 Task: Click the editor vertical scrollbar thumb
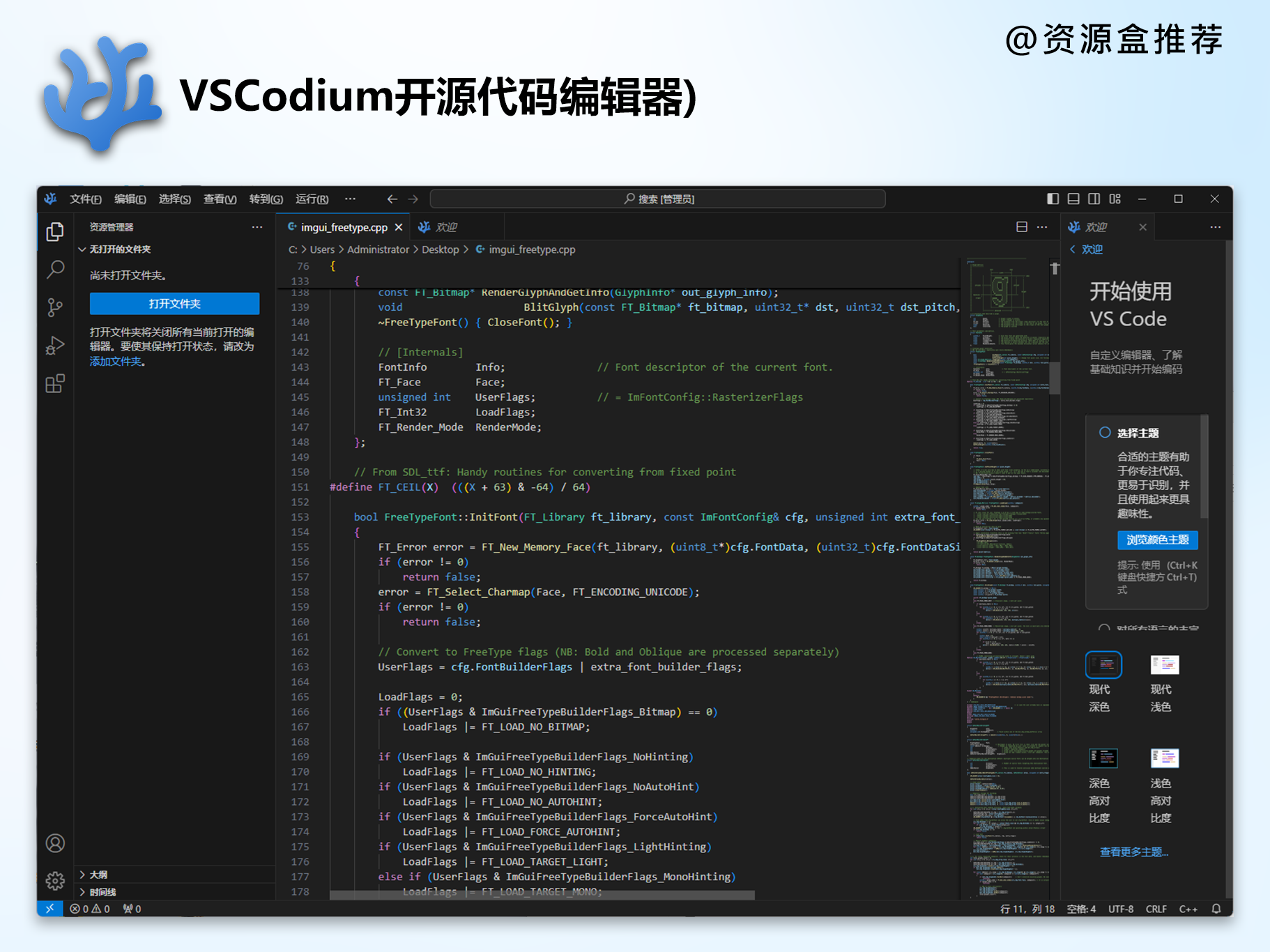tap(1055, 378)
